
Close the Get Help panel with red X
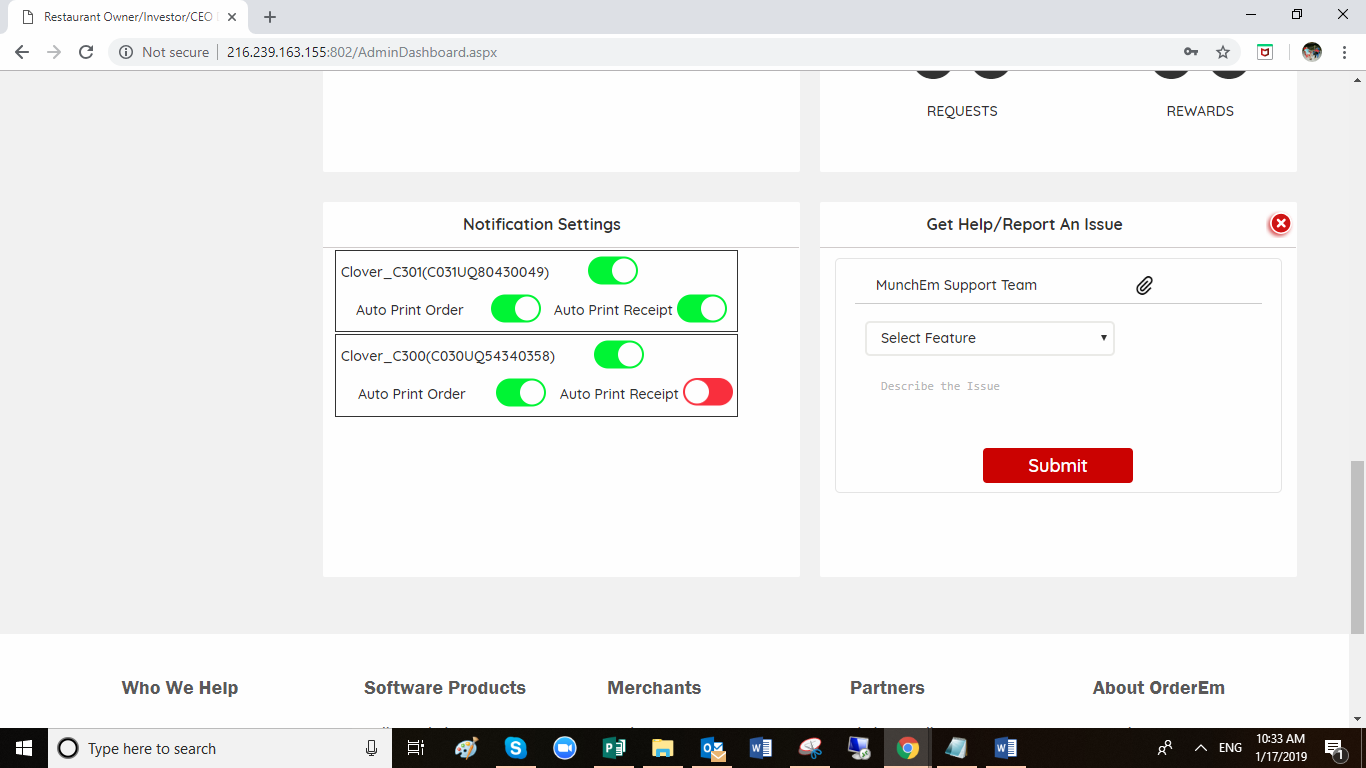pos(1280,224)
